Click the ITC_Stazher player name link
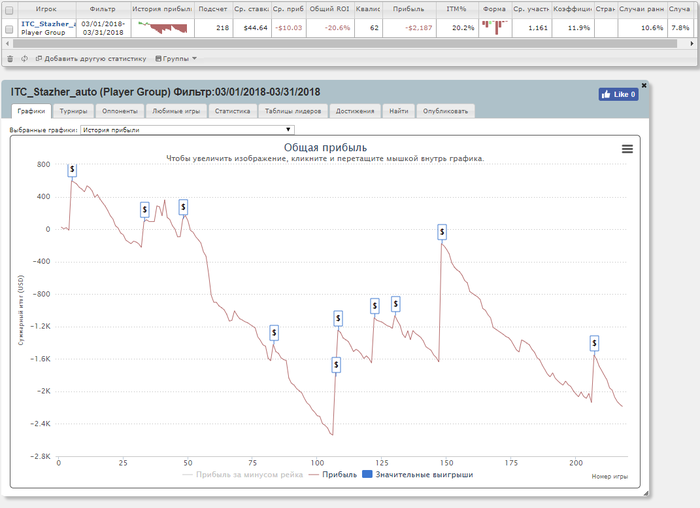The width and height of the screenshot is (700, 508). [48, 24]
